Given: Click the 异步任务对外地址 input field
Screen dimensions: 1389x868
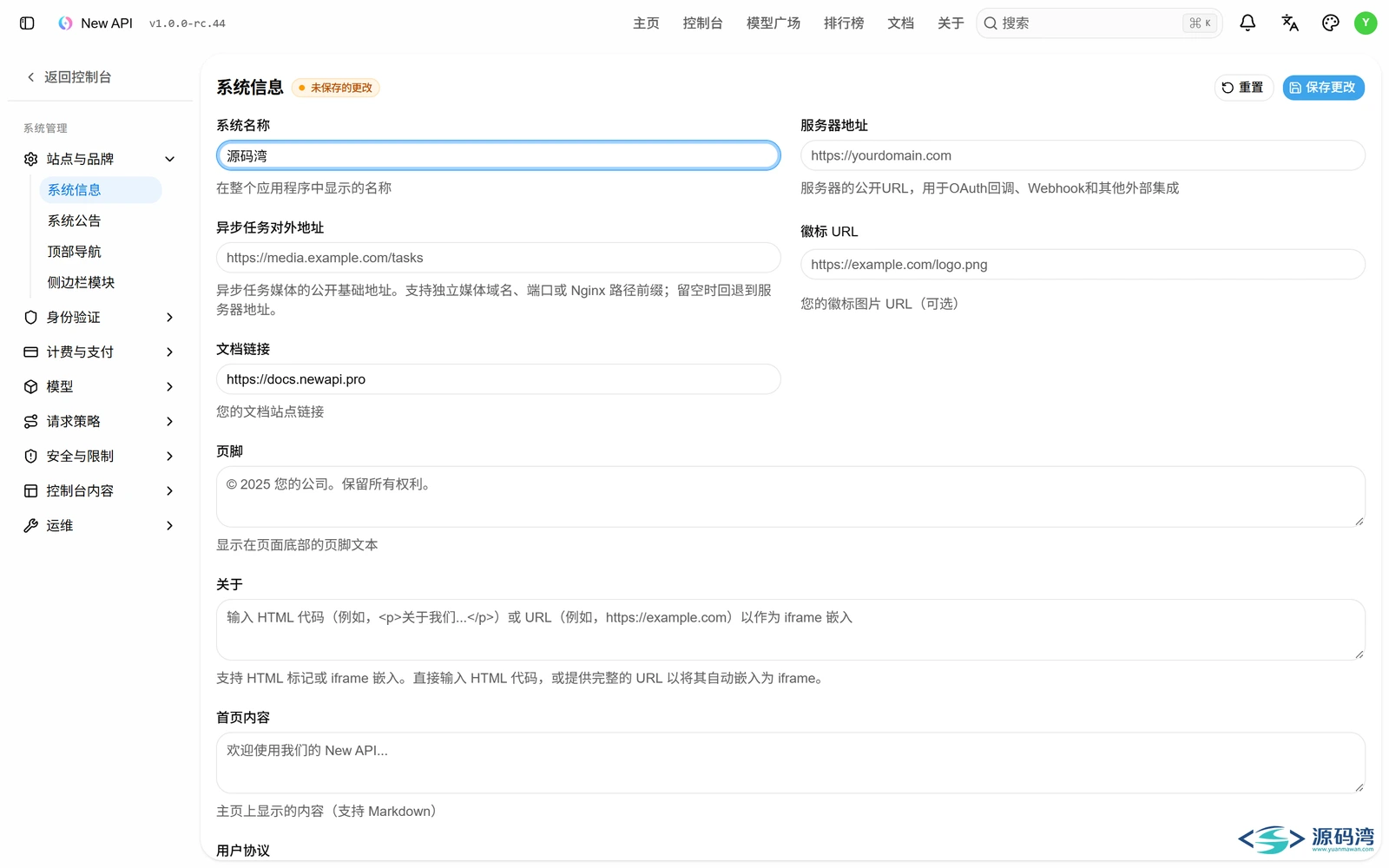Looking at the screenshot, I should pos(498,258).
